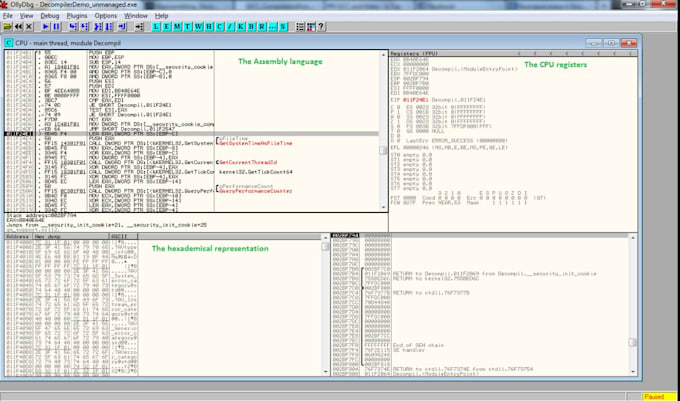Viewport: 680px width, 401px height.
Task: Restart the debugged program via rewind icon
Action: (x=18, y=27)
